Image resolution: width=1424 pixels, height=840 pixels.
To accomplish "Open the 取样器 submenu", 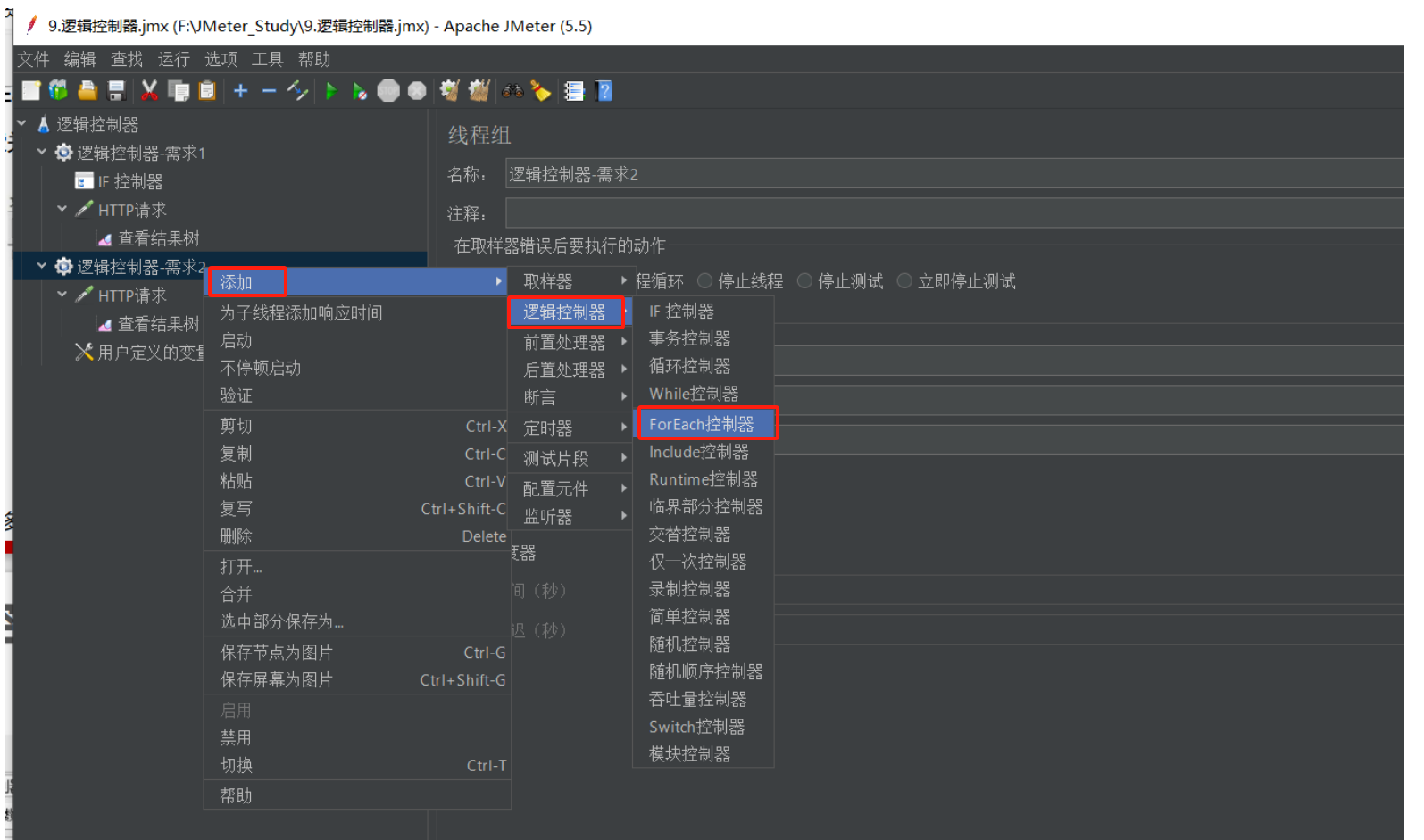I will pos(571,281).
